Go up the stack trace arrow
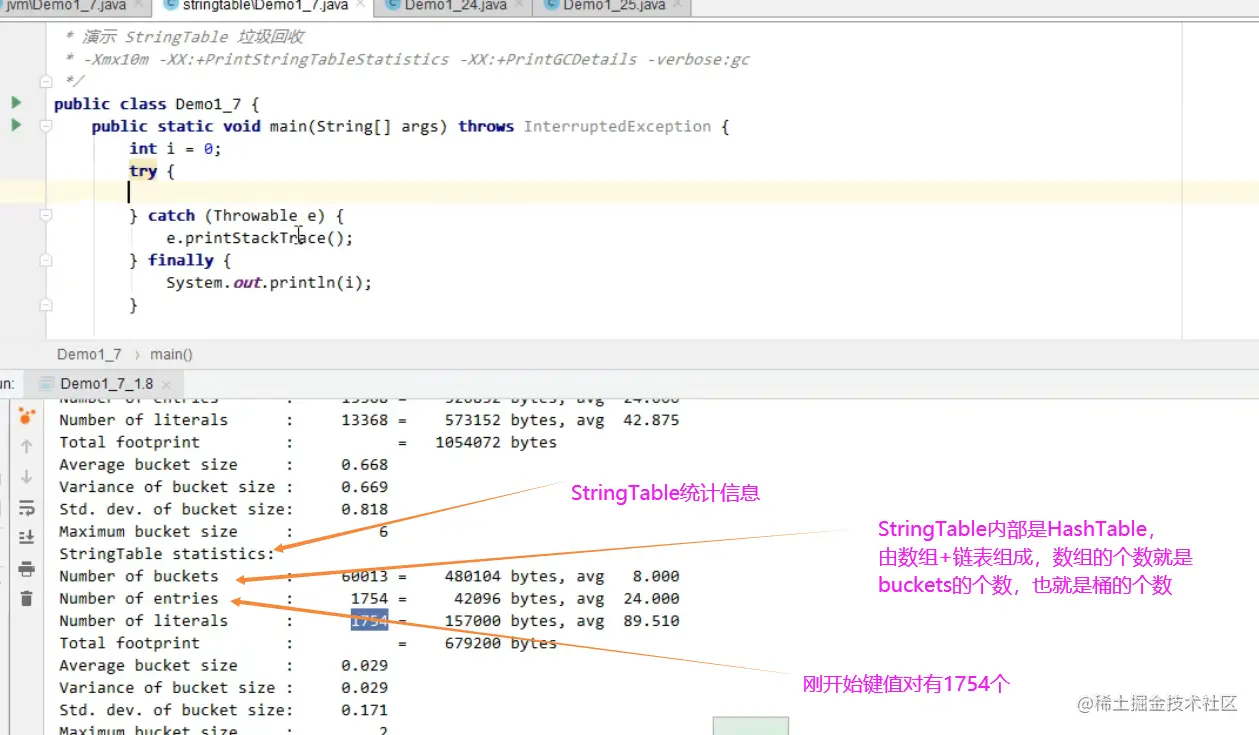1259x735 pixels. coord(27,446)
